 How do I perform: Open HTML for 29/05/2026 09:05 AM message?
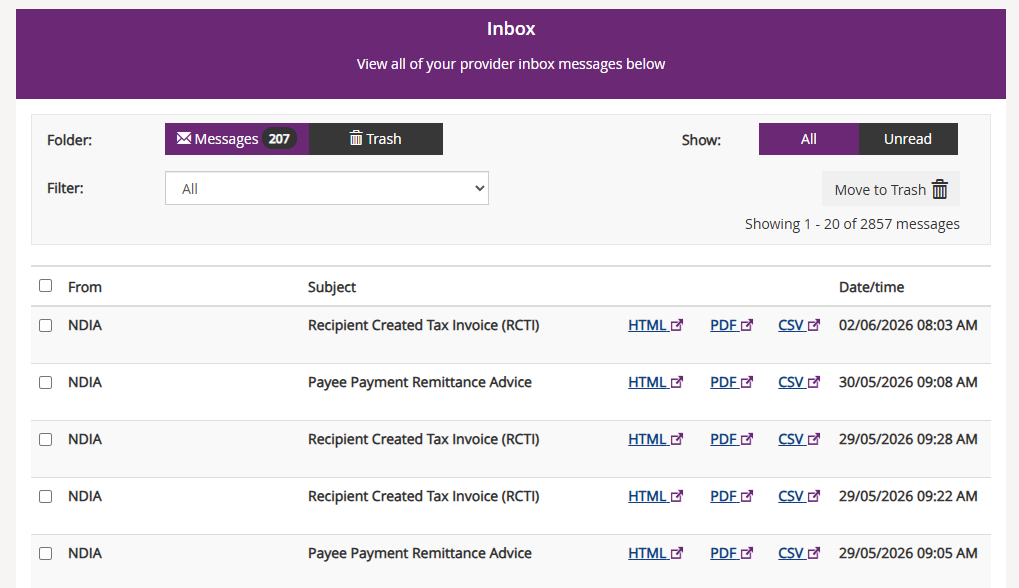(x=655, y=553)
